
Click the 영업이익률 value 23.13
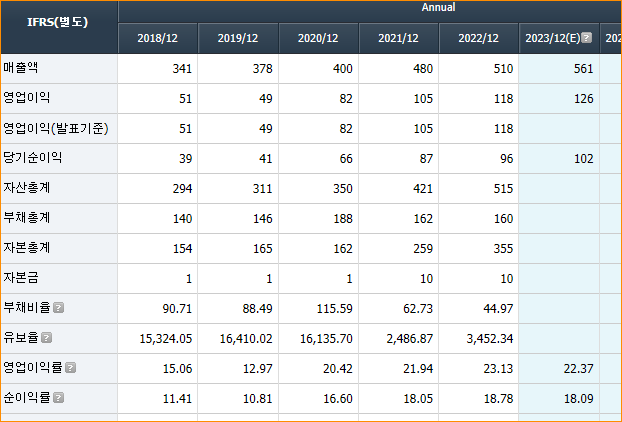point(498,368)
